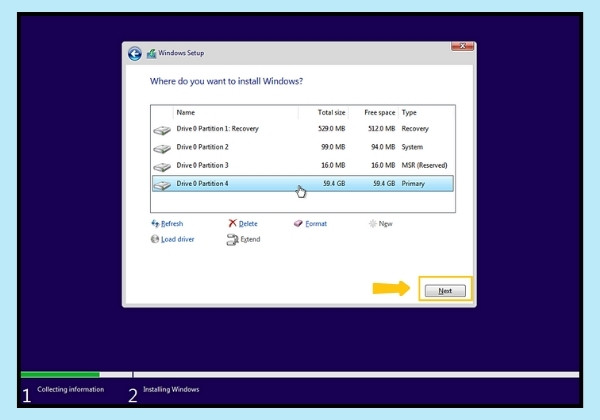600x420 pixels.
Task: Click the Collecting information step label
Action: point(70,389)
